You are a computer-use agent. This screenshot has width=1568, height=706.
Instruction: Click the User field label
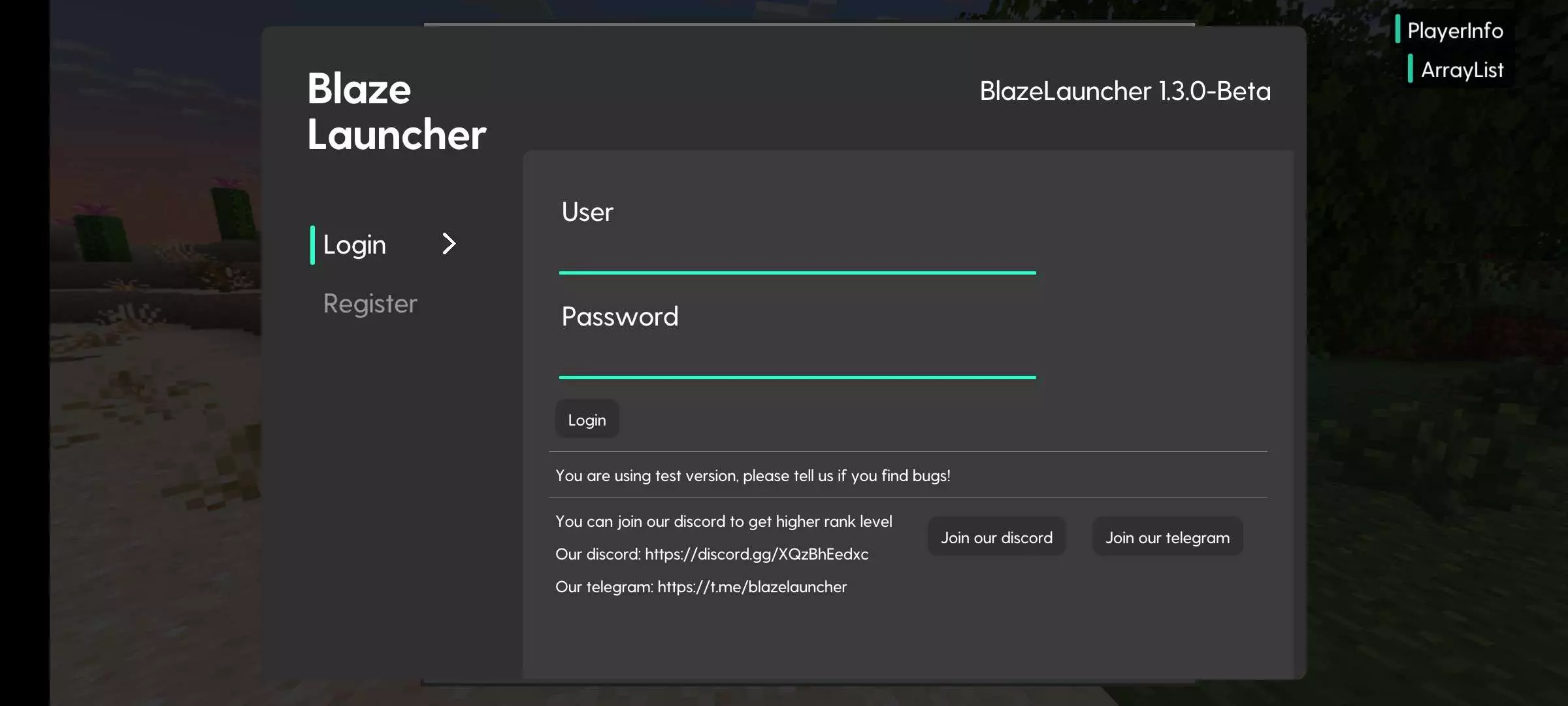[x=587, y=212]
